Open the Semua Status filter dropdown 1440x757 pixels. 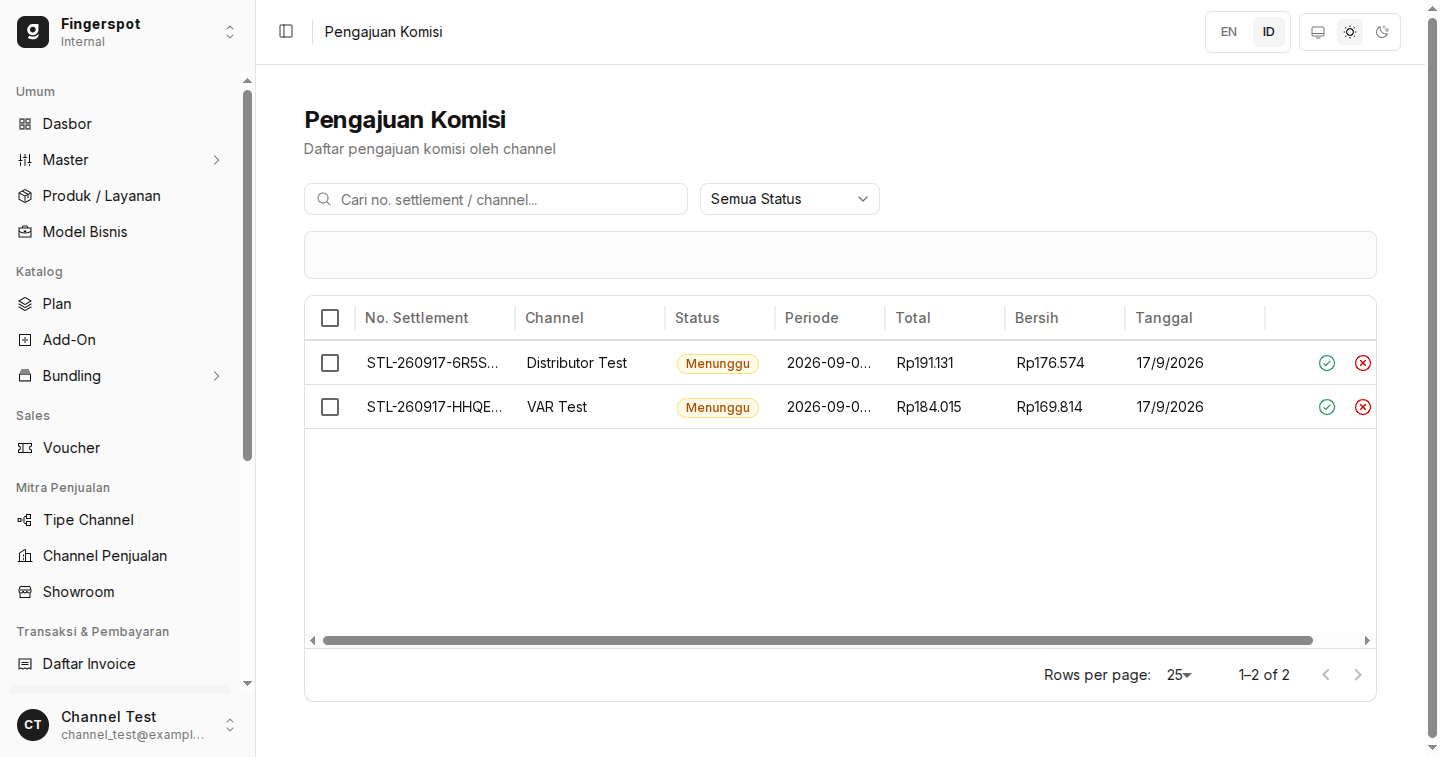(790, 199)
